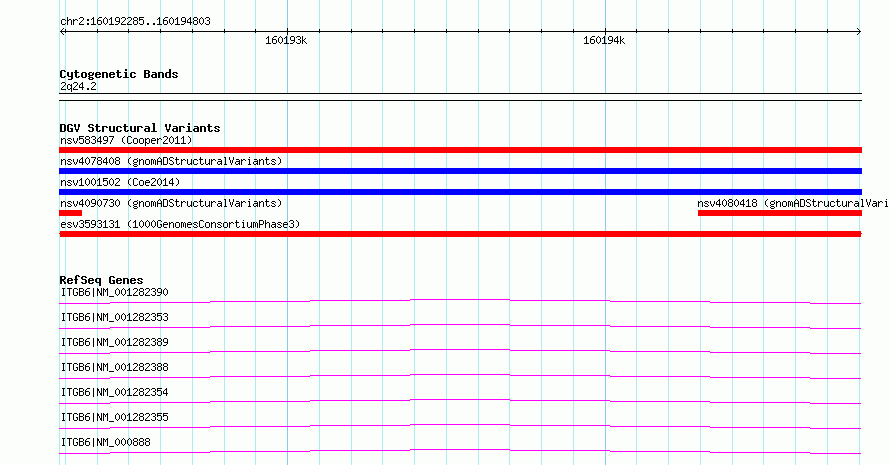890x465 pixels.
Task: Click the magenta intron line of NM_001282390
Action: (x=460, y=299)
